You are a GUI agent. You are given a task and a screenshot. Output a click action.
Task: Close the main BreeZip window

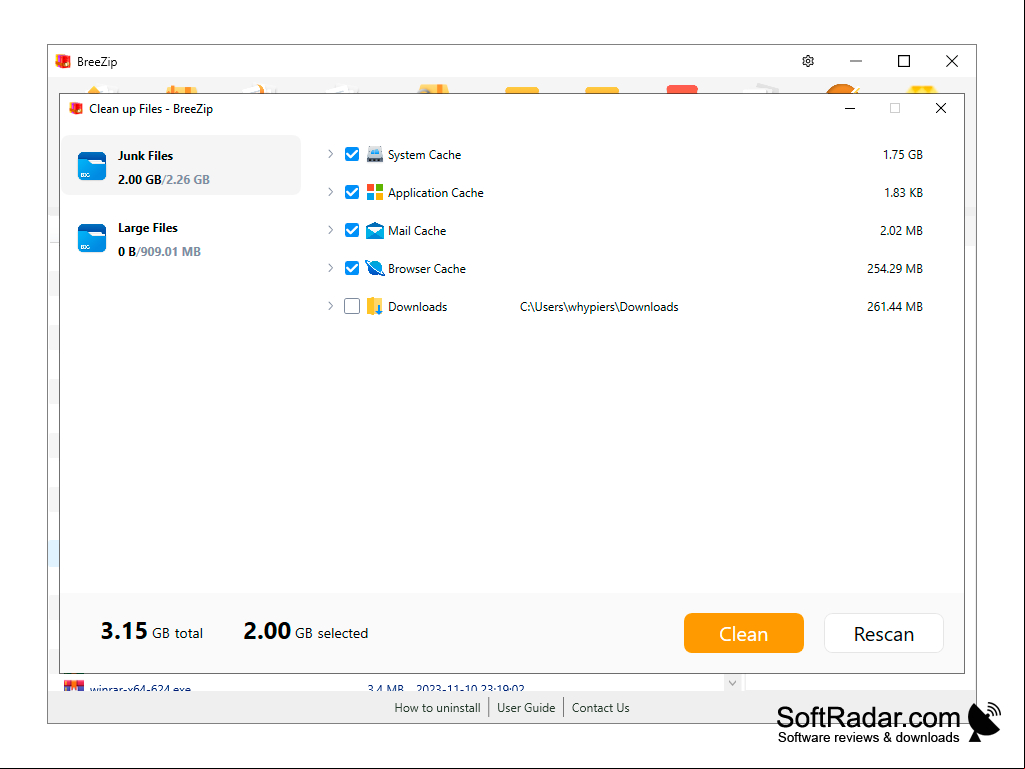point(952,61)
